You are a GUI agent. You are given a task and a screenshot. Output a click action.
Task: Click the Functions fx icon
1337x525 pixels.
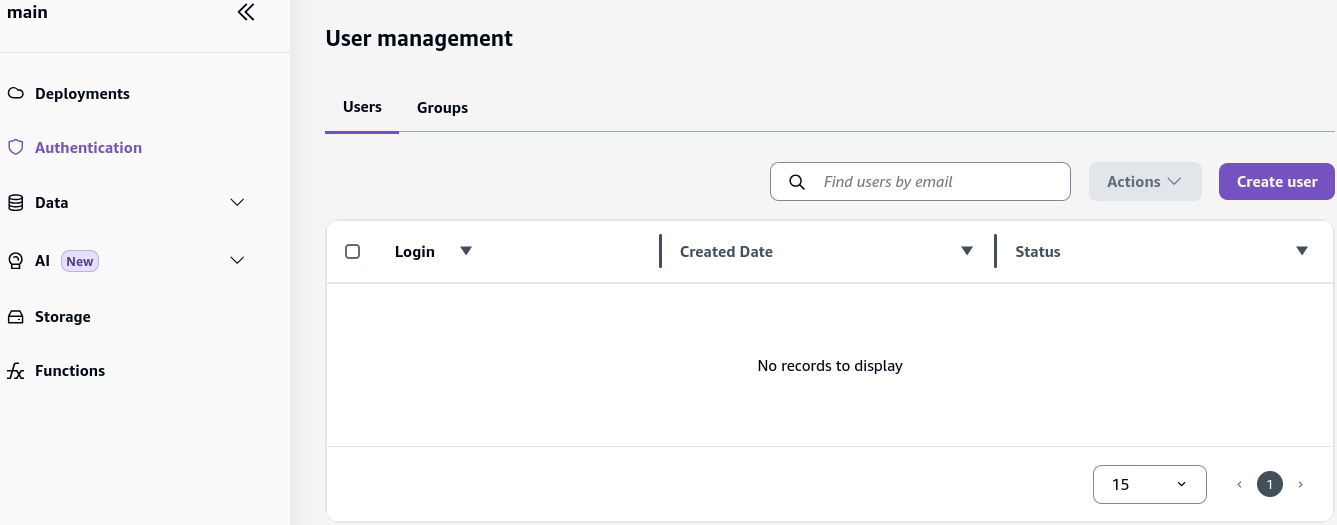[x=15, y=371]
